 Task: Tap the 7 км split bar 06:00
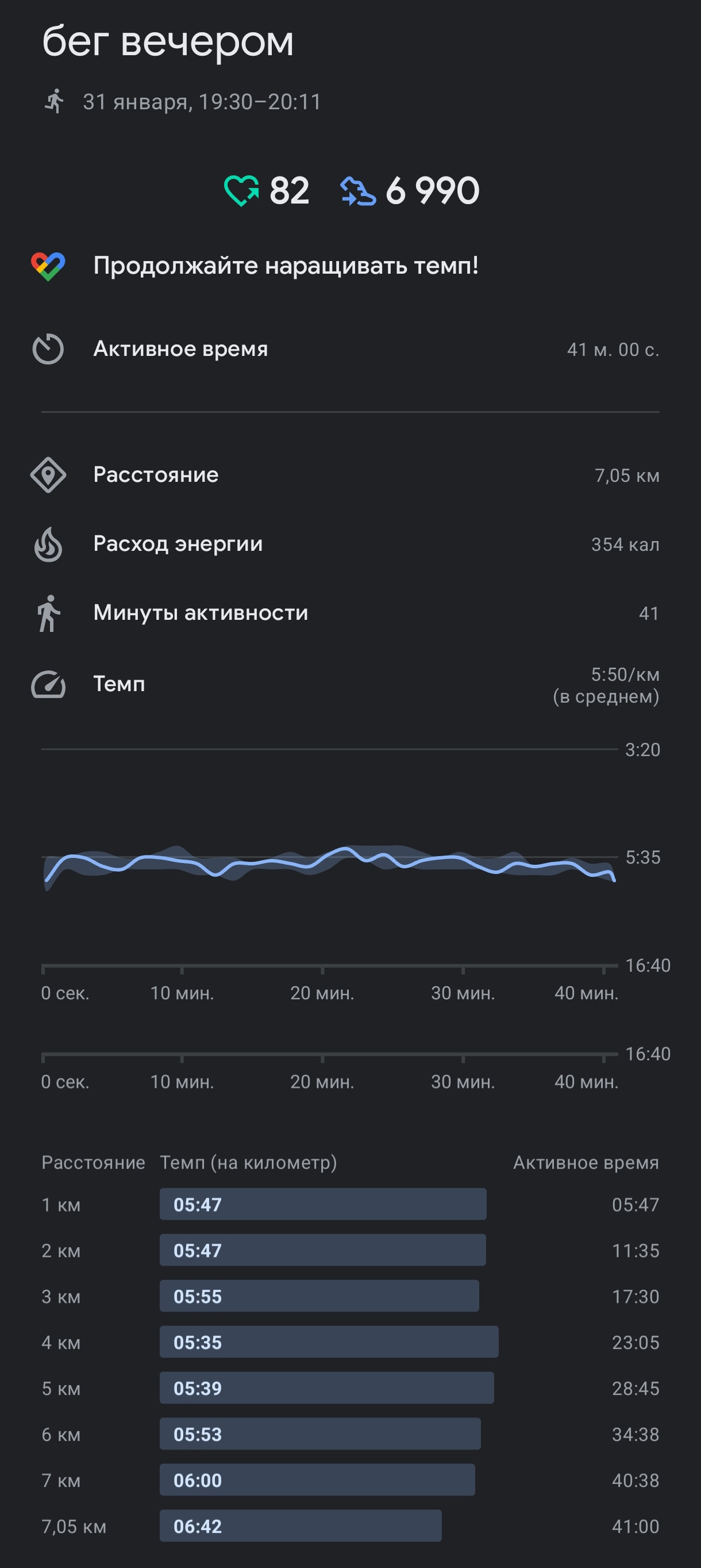(318, 1480)
